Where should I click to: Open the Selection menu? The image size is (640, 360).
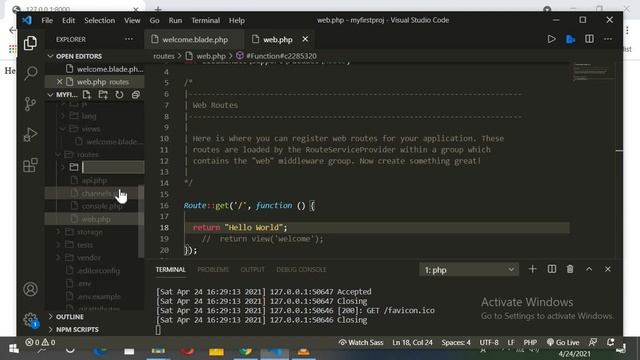point(100,20)
